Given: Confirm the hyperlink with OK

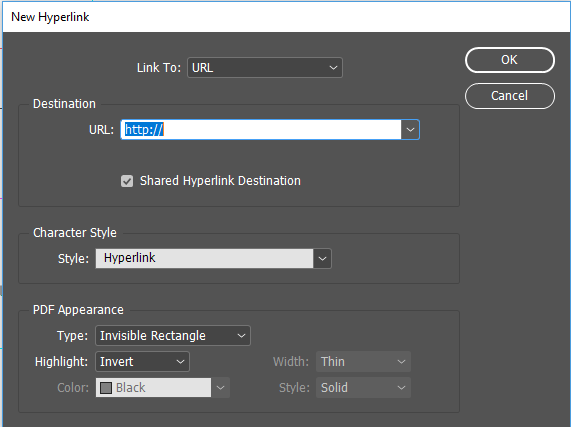Looking at the screenshot, I should pos(510,60).
